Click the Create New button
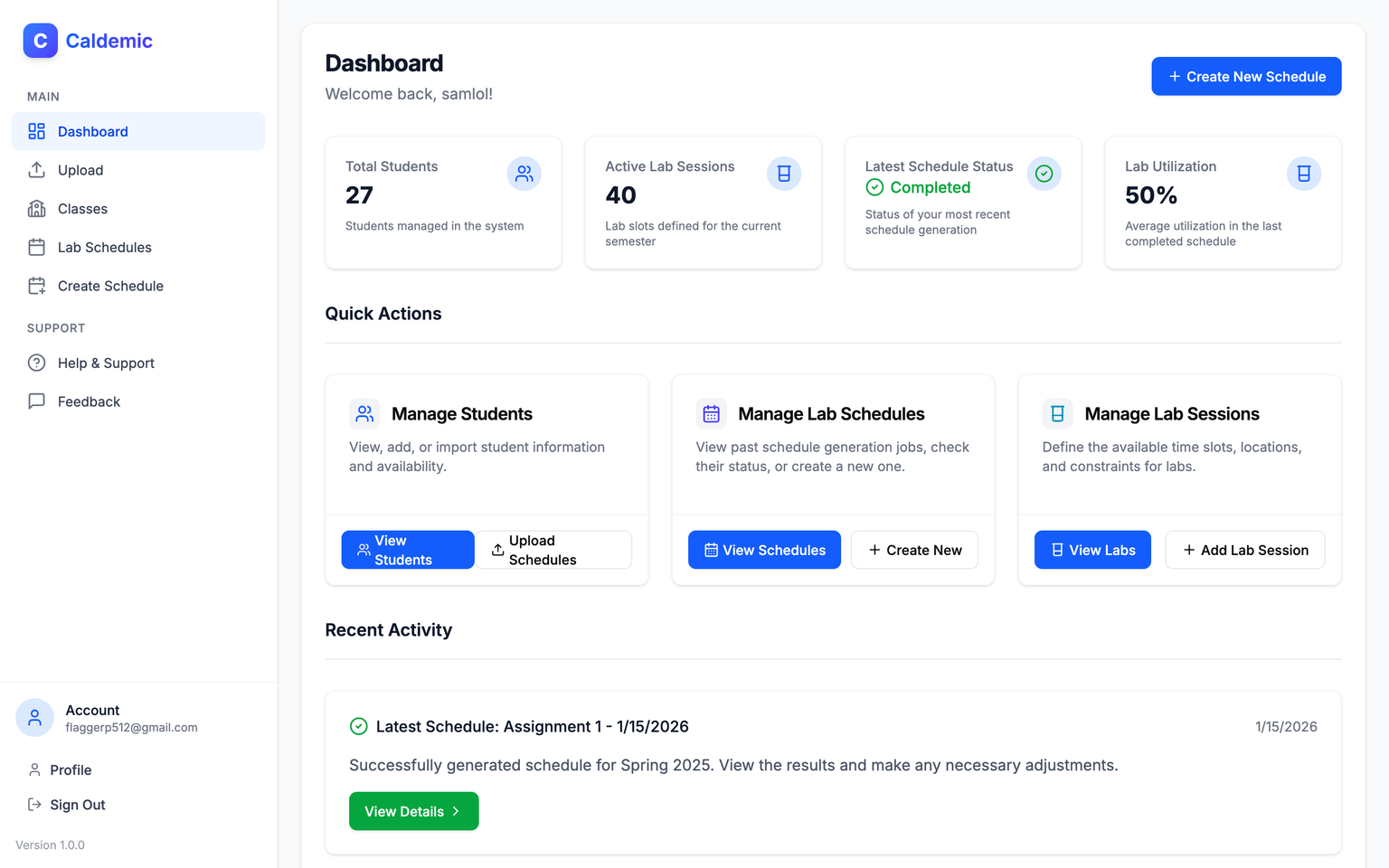Viewport: 1389px width, 868px height. [x=914, y=550]
